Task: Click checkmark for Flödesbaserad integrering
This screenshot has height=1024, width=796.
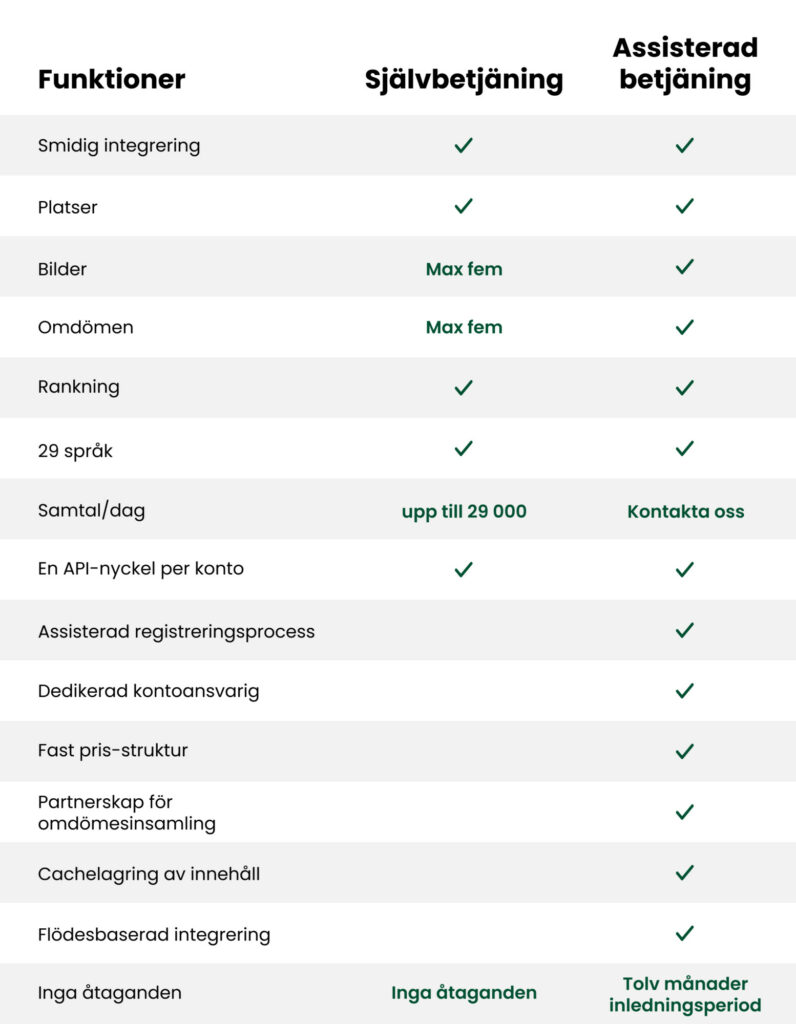Action: tap(684, 933)
